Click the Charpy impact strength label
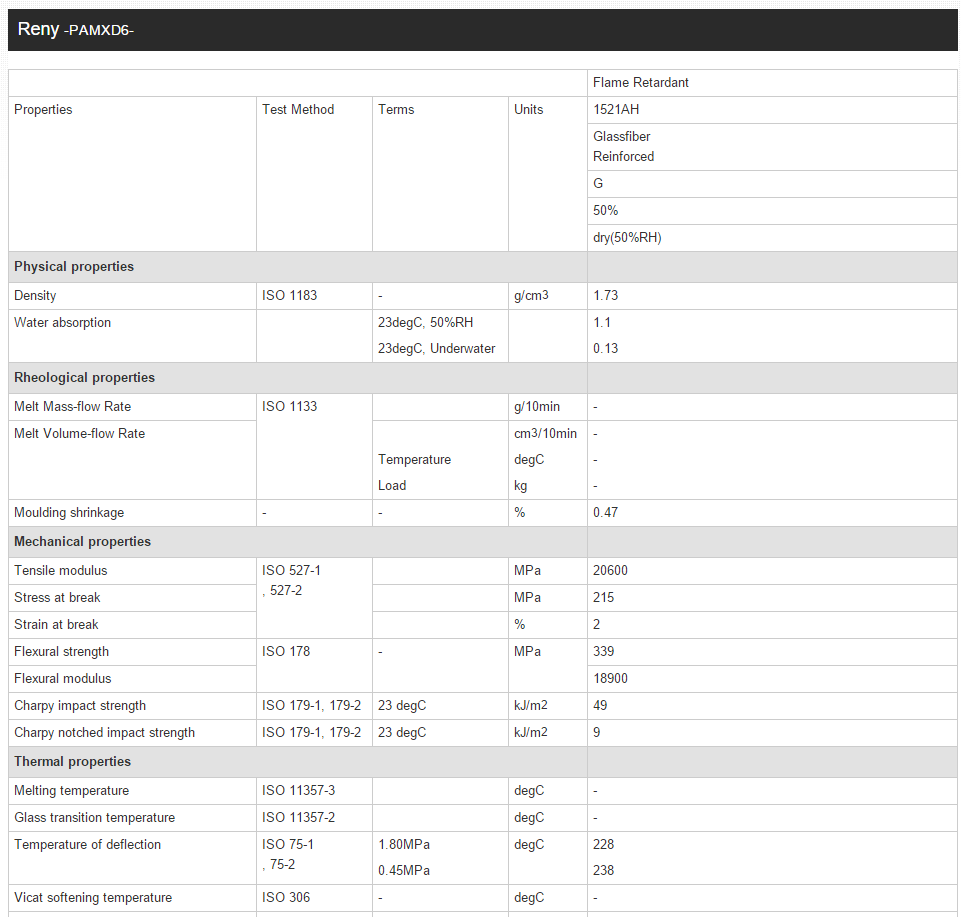Viewport: 961px width, 917px height. [x=80, y=706]
